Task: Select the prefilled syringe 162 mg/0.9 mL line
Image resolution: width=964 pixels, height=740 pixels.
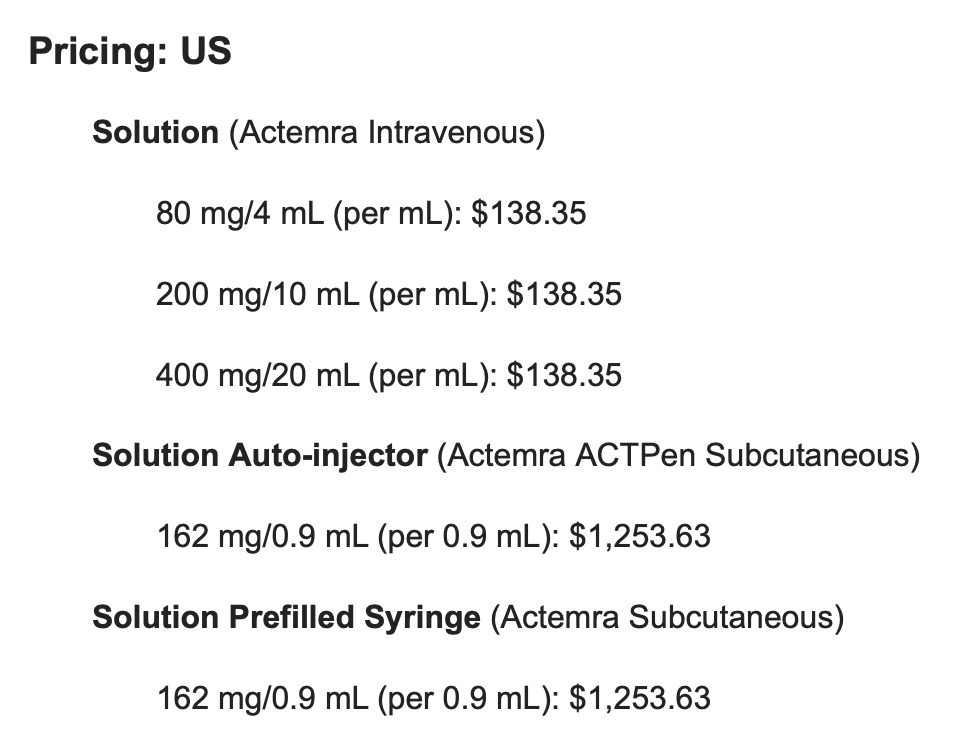Action: pos(433,698)
